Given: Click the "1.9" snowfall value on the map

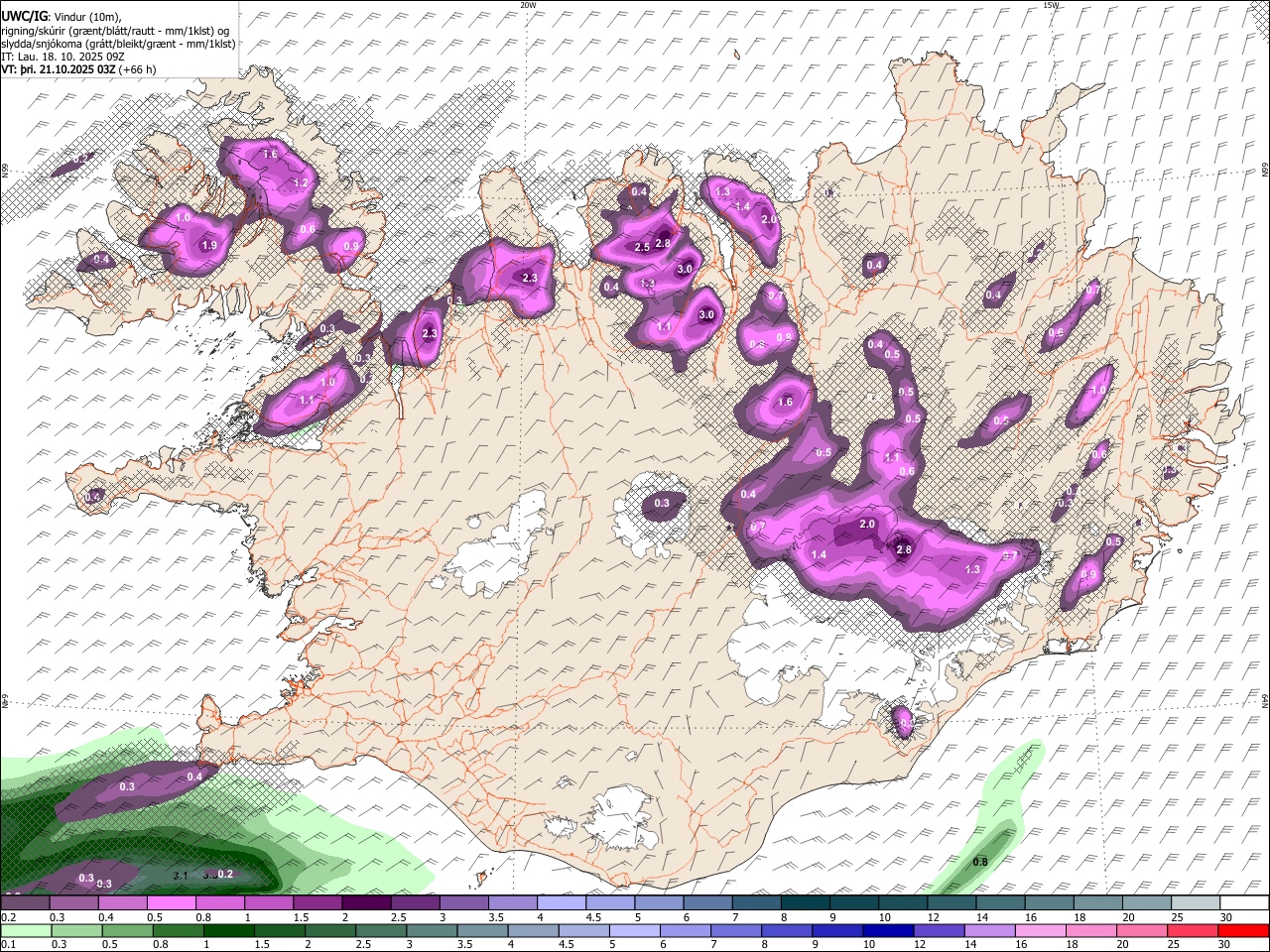Looking at the screenshot, I should [208, 246].
